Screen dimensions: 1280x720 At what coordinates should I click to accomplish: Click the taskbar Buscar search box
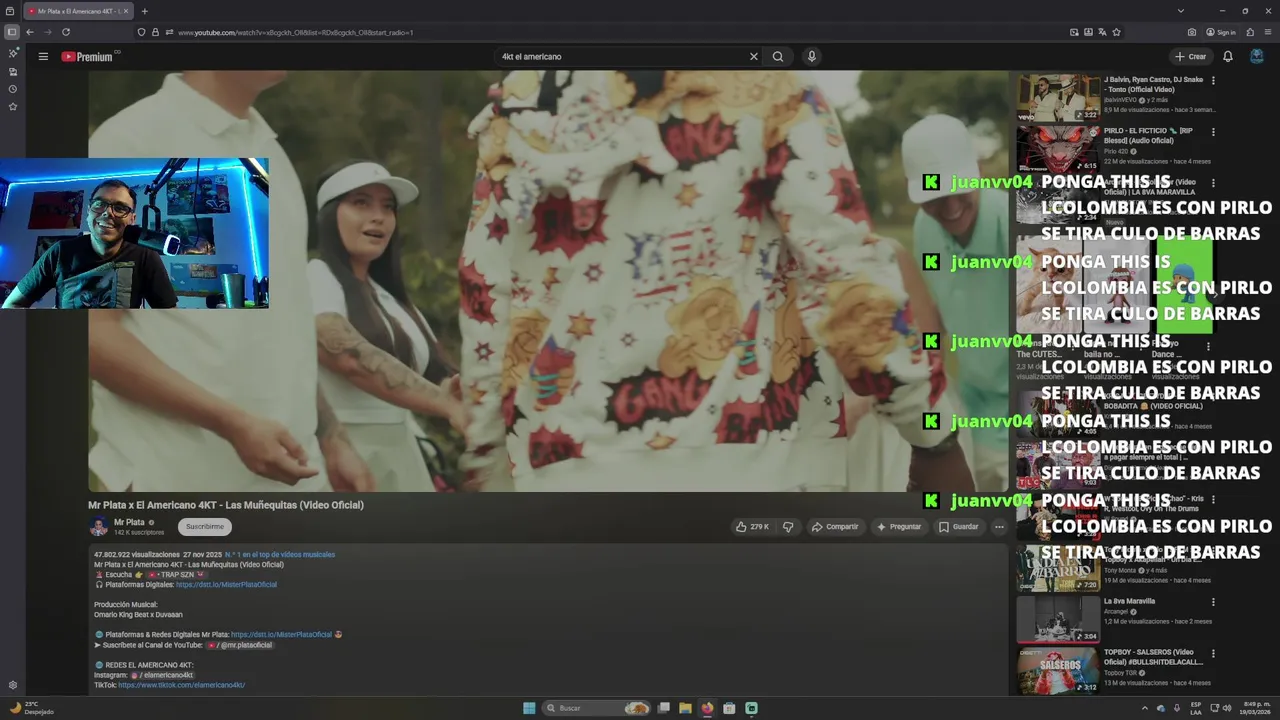pyautogui.click(x=597, y=708)
